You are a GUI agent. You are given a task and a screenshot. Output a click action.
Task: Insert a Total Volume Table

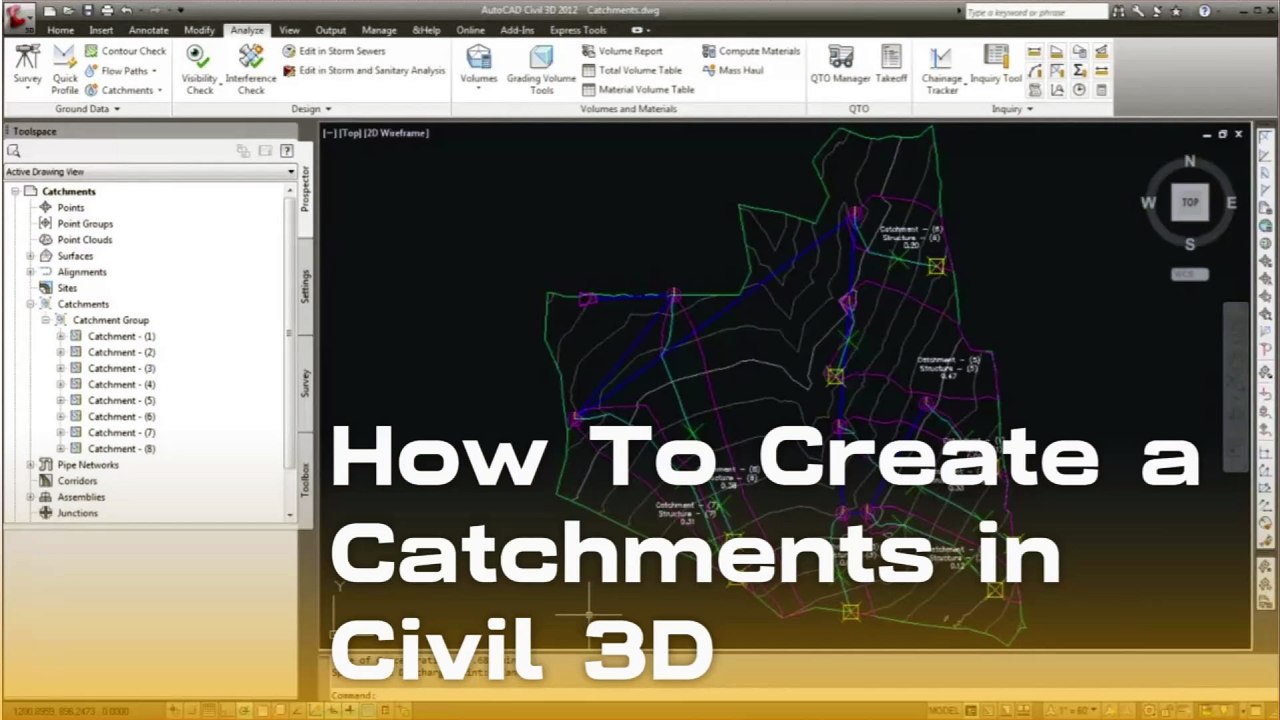pyautogui.click(x=632, y=71)
